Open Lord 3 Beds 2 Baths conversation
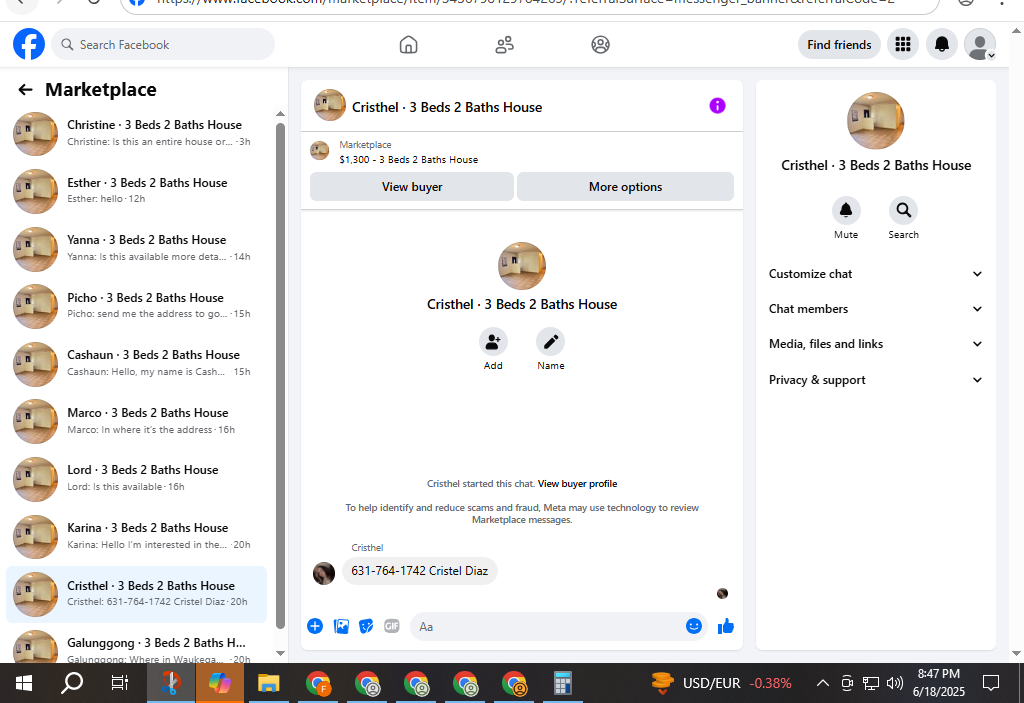 136,479
